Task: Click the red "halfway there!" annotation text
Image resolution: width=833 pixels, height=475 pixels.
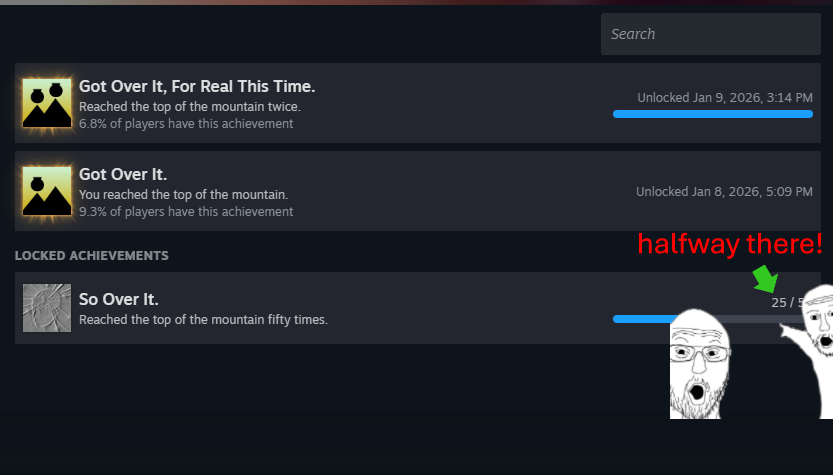Action: [730, 244]
